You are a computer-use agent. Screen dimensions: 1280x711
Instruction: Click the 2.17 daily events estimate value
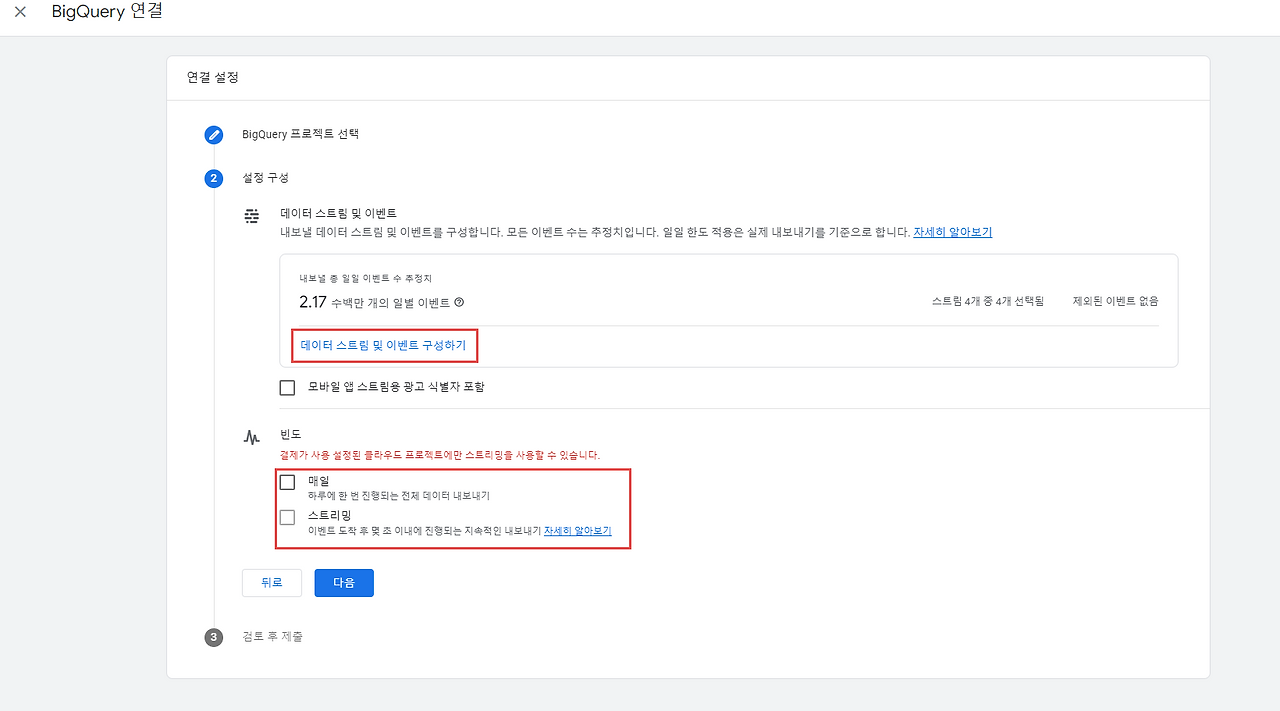(313, 301)
